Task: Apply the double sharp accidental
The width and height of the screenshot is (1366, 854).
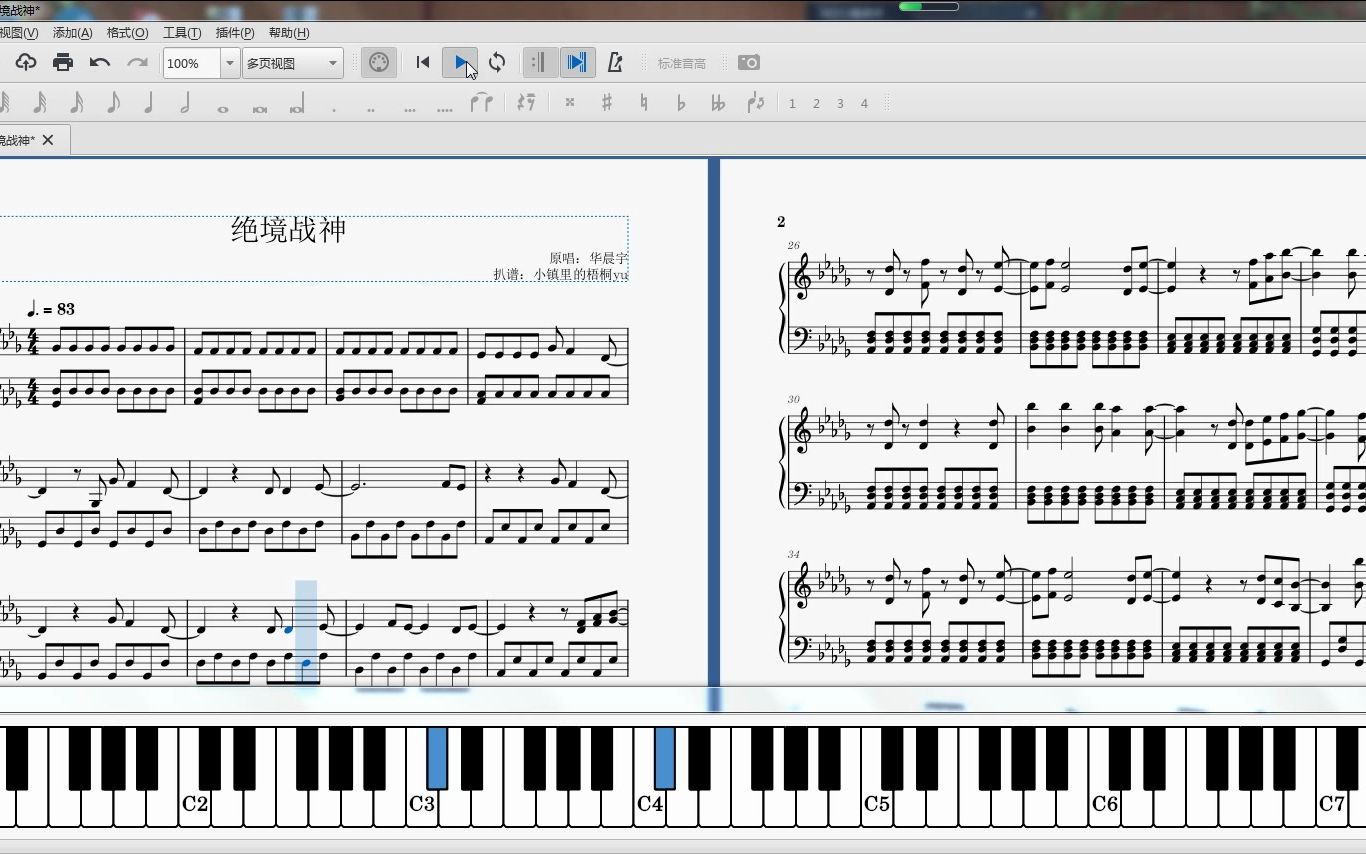Action: [x=570, y=103]
